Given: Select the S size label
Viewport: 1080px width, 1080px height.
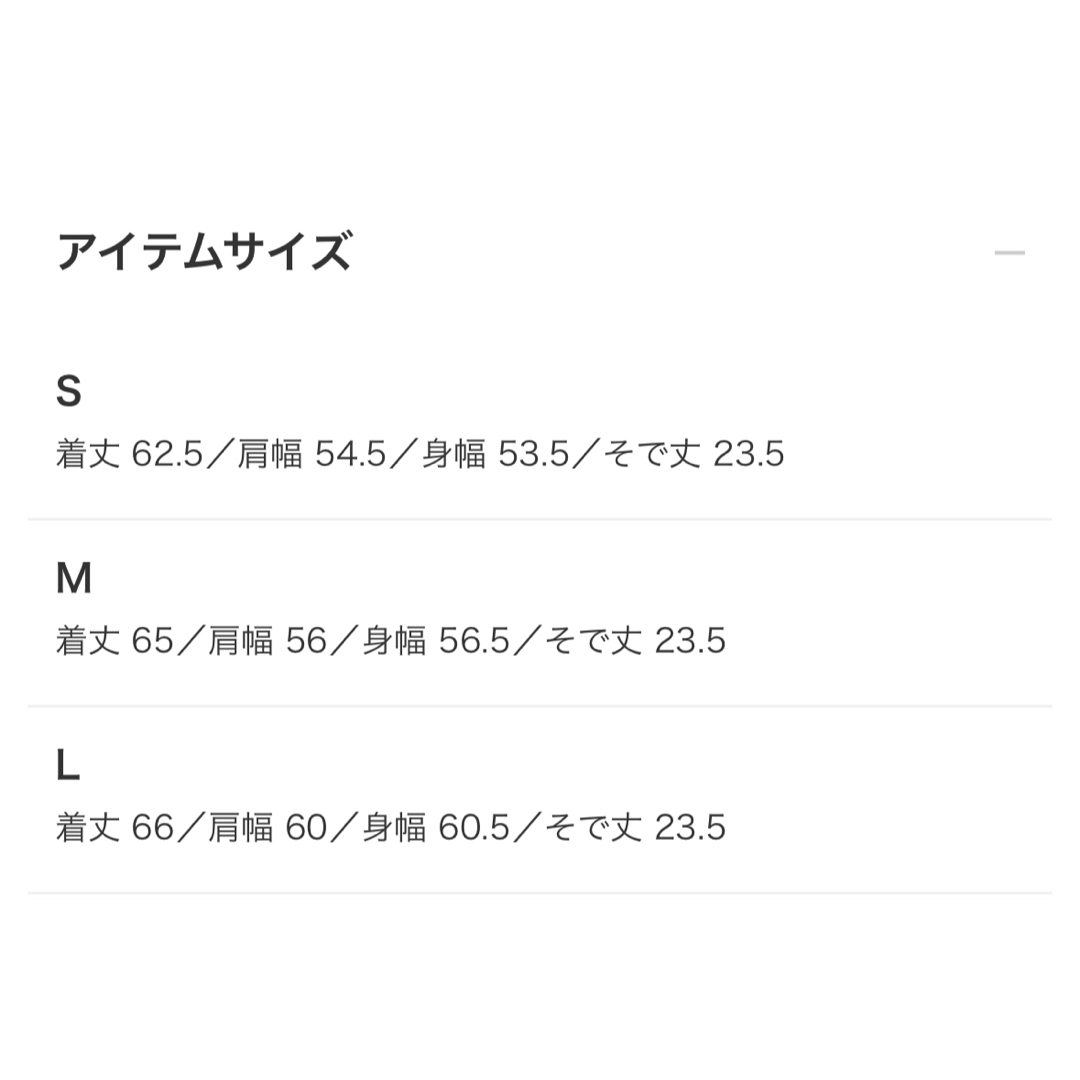Looking at the screenshot, I should (68, 391).
